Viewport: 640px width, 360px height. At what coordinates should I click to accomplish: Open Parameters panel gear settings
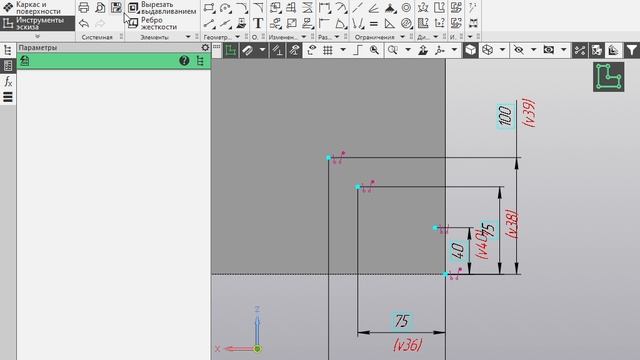tap(205, 47)
